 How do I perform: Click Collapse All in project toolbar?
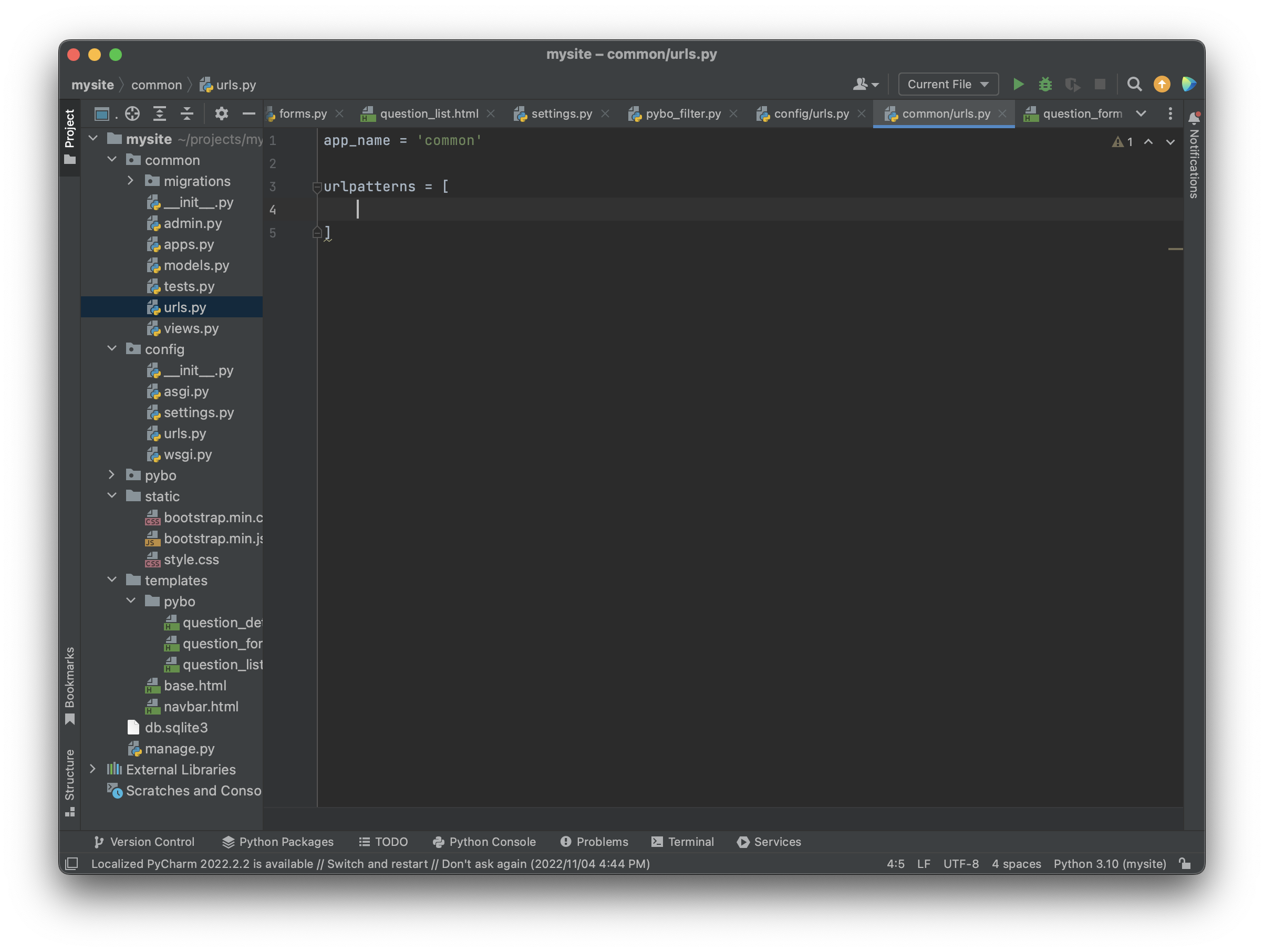click(187, 113)
